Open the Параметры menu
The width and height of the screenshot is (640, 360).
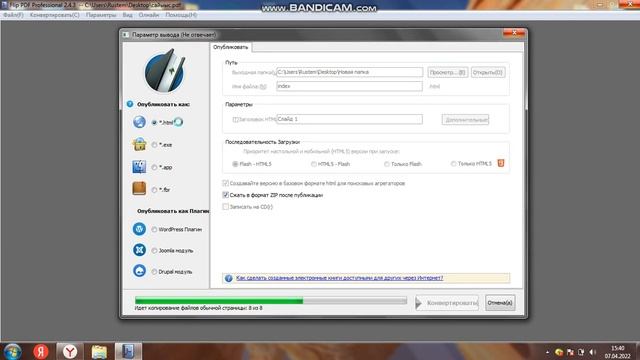[101, 15]
